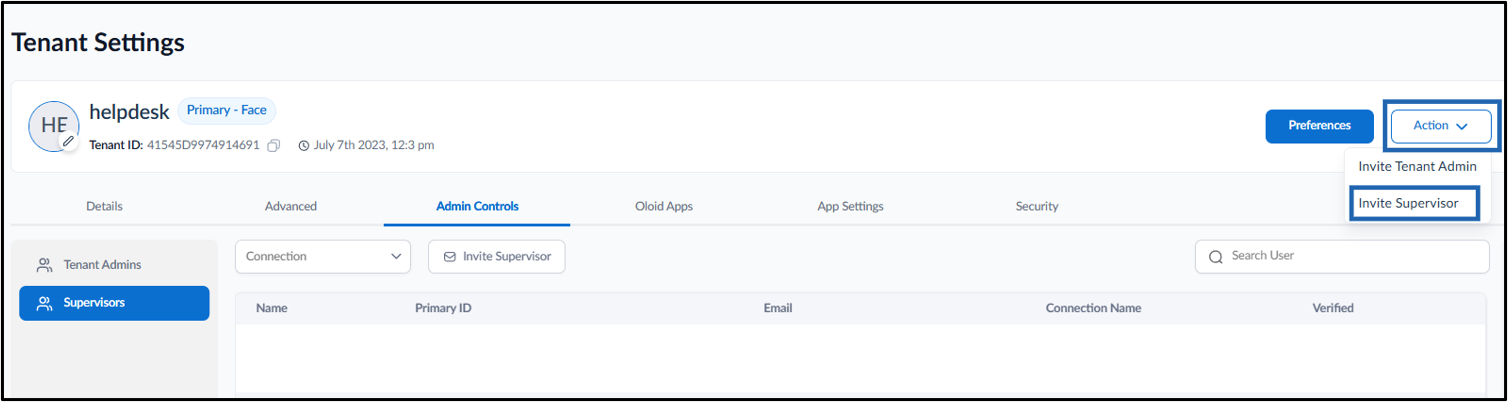Expand the Connection combo box
1508x402 pixels.
[x=323, y=256]
